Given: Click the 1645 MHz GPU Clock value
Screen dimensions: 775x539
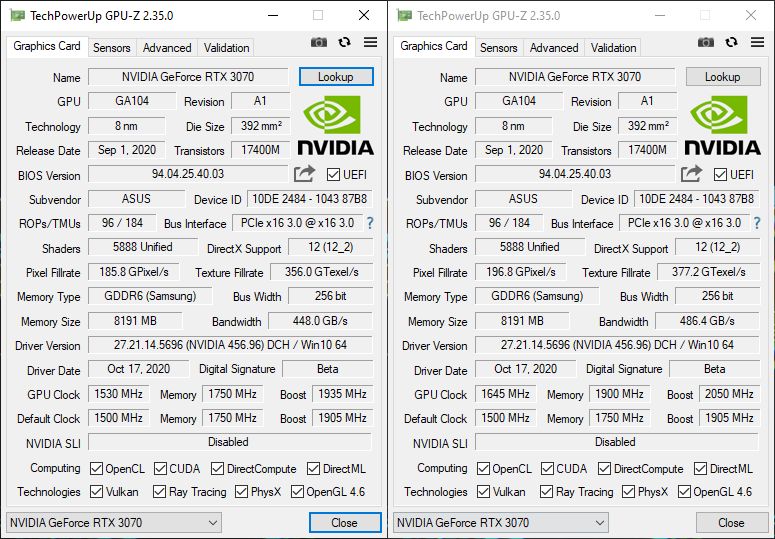Looking at the screenshot, I should [x=506, y=394].
